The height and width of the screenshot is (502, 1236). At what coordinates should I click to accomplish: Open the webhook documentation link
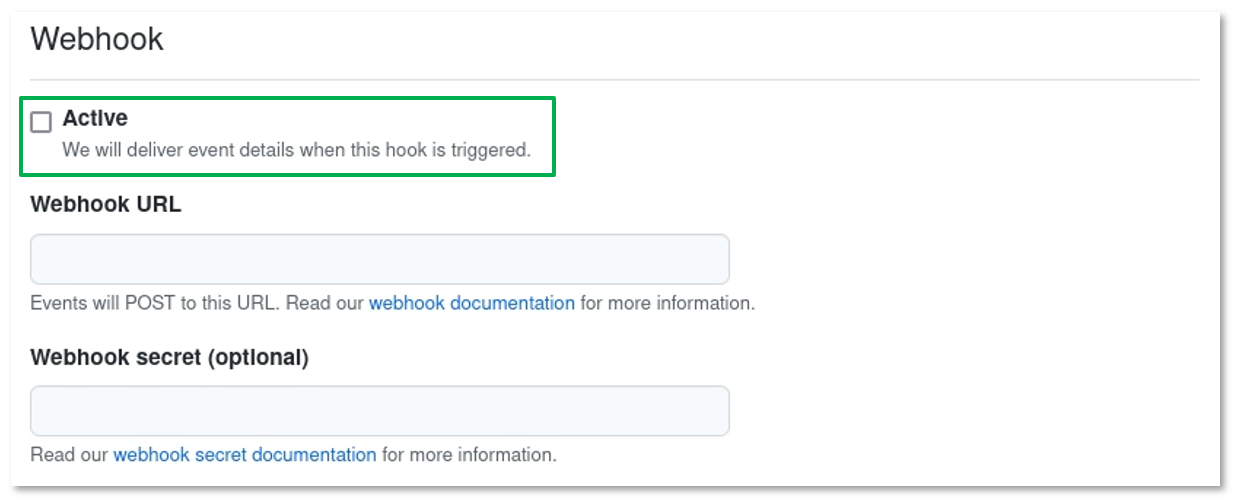tap(471, 303)
